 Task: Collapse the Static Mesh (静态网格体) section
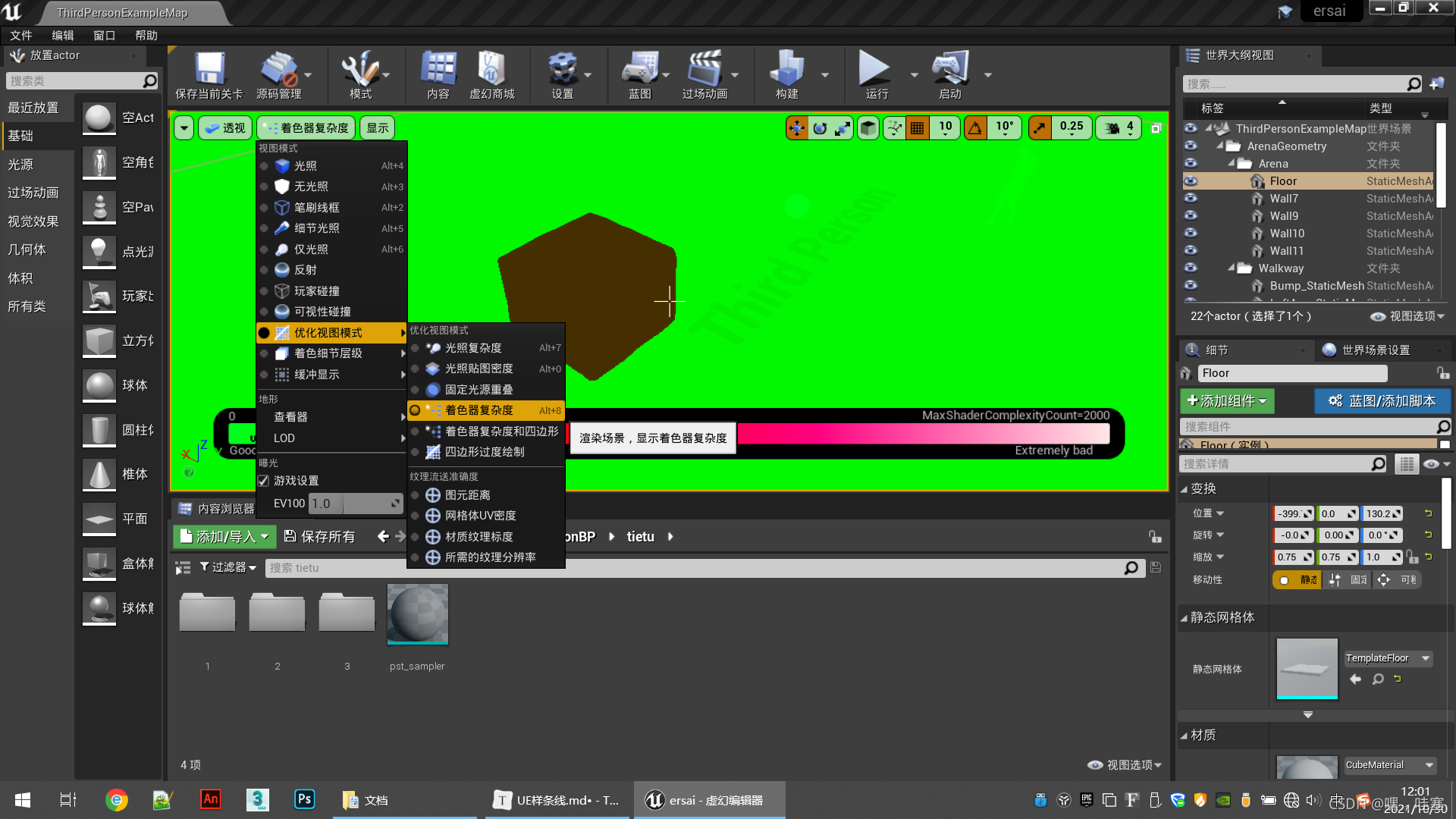click(1184, 618)
